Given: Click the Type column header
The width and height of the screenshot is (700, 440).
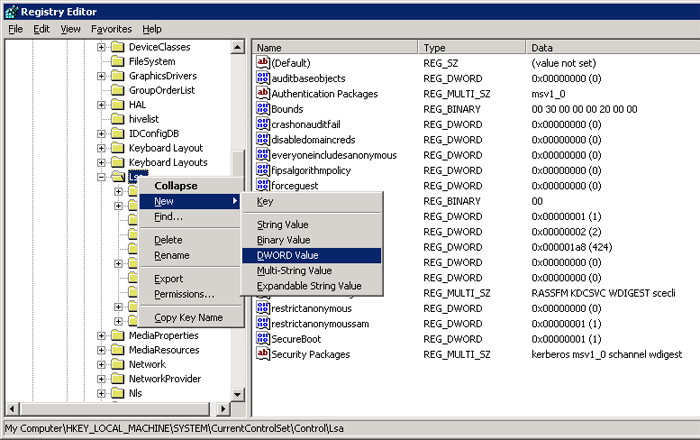Looking at the screenshot, I should [x=472, y=47].
